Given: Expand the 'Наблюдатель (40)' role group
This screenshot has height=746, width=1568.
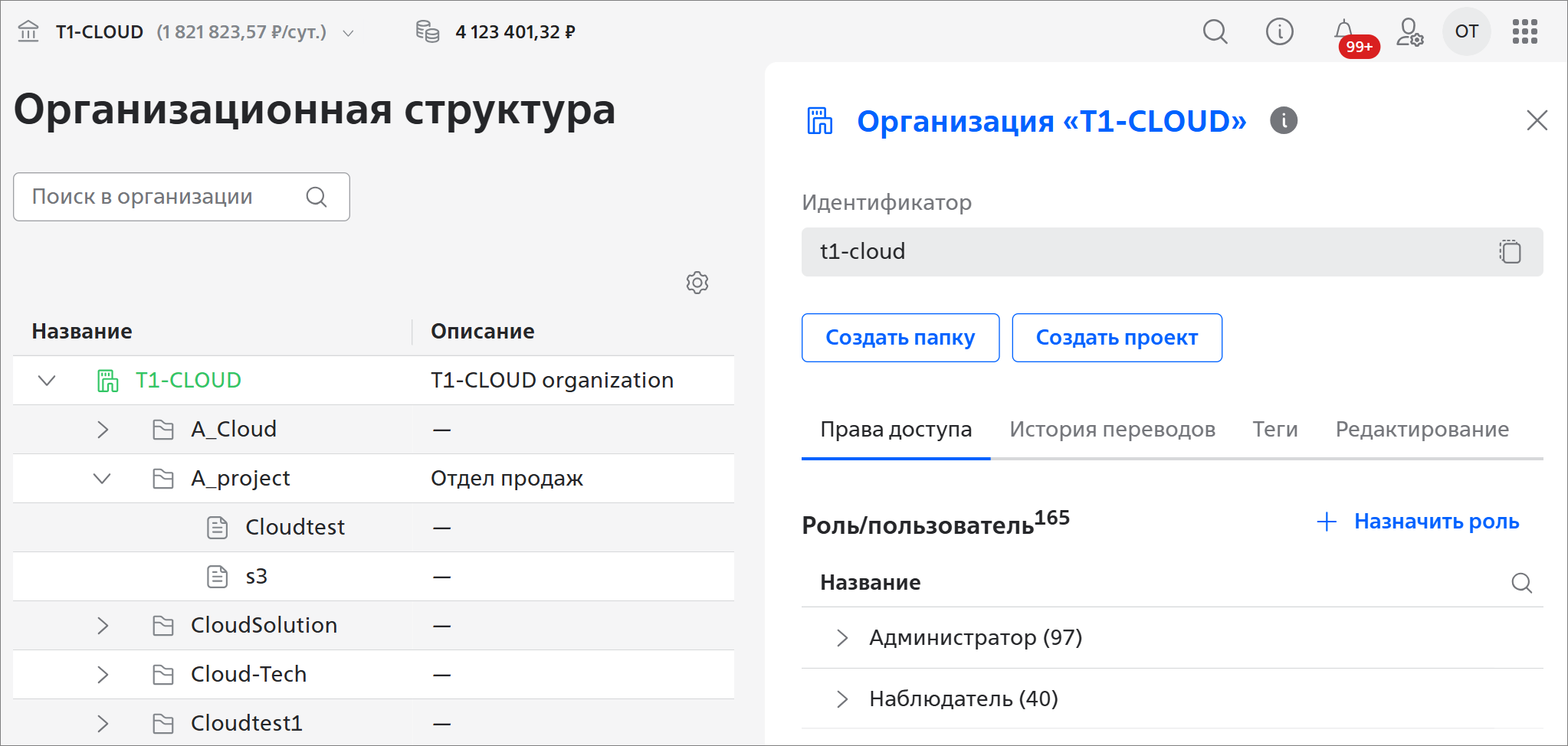Looking at the screenshot, I should 842,699.
